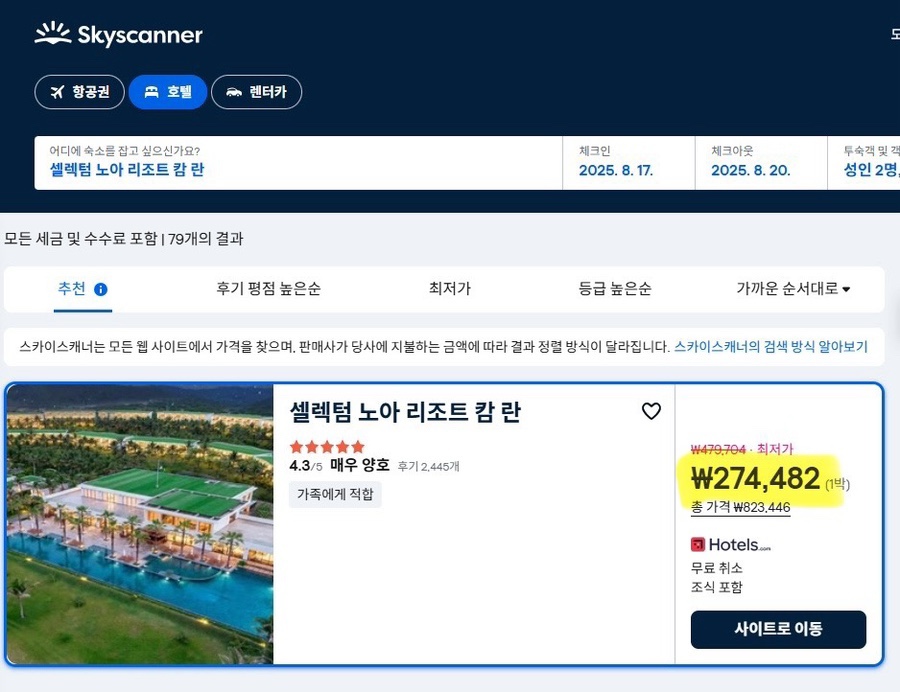The width and height of the screenshot is (900, 692).
Task: Change the 체크인 date 2025. 8. 17.
Action: click(629, 163)
